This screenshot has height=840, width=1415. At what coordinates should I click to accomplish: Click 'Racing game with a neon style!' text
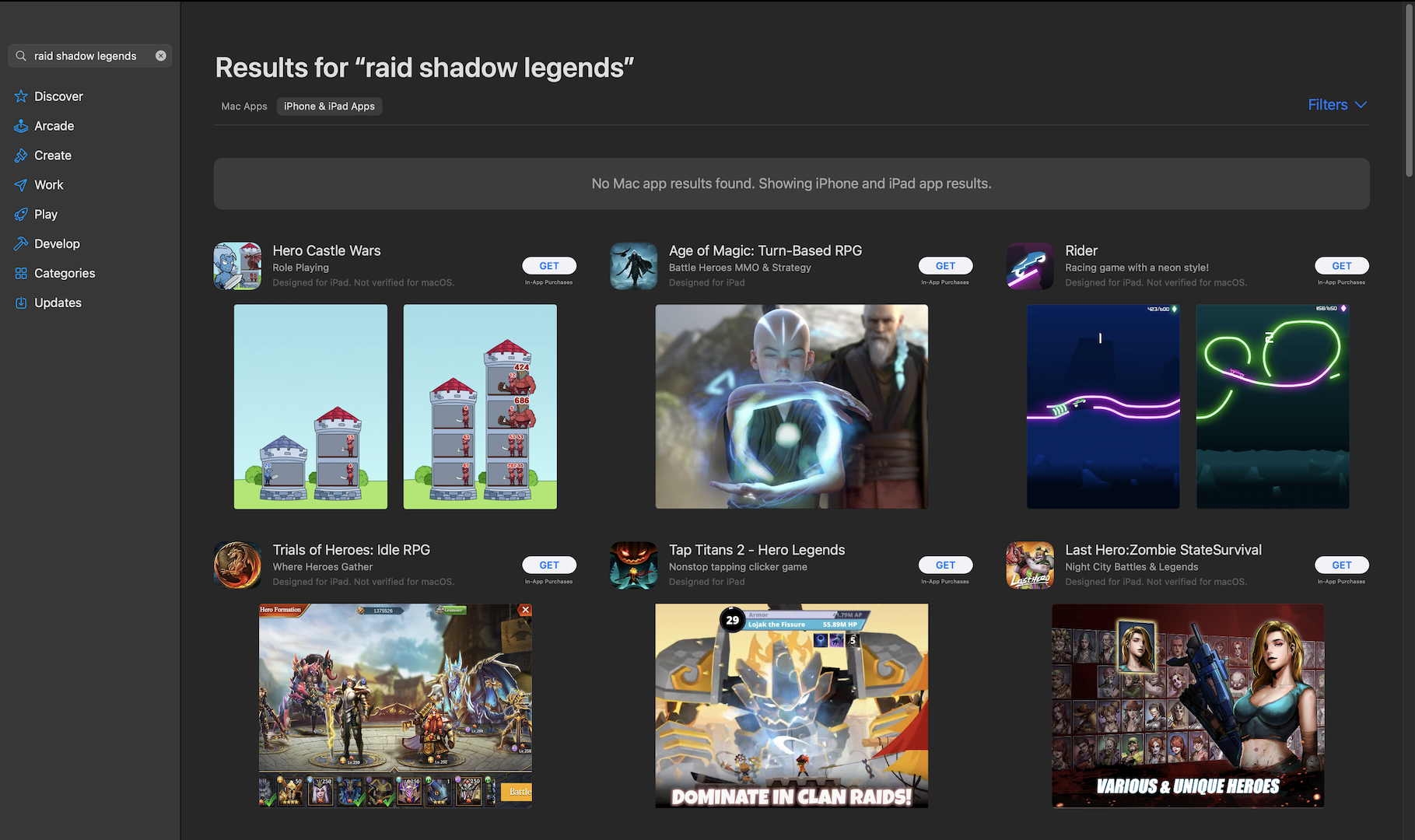[x=1137, y=268]
